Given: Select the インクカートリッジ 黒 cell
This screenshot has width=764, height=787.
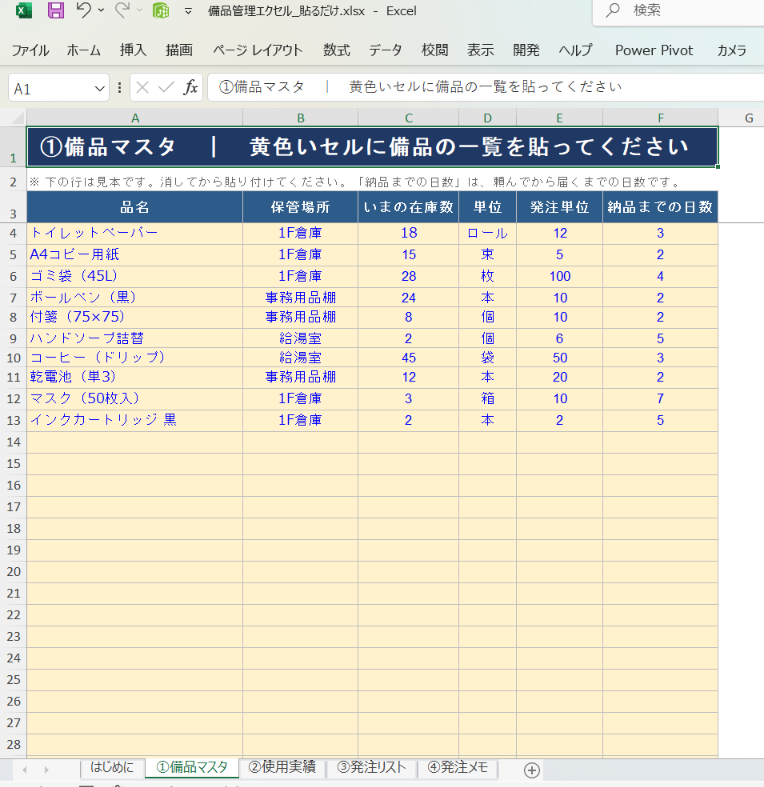Looking at the screenshot, I should pyautogui.click(x=135, y=420).
